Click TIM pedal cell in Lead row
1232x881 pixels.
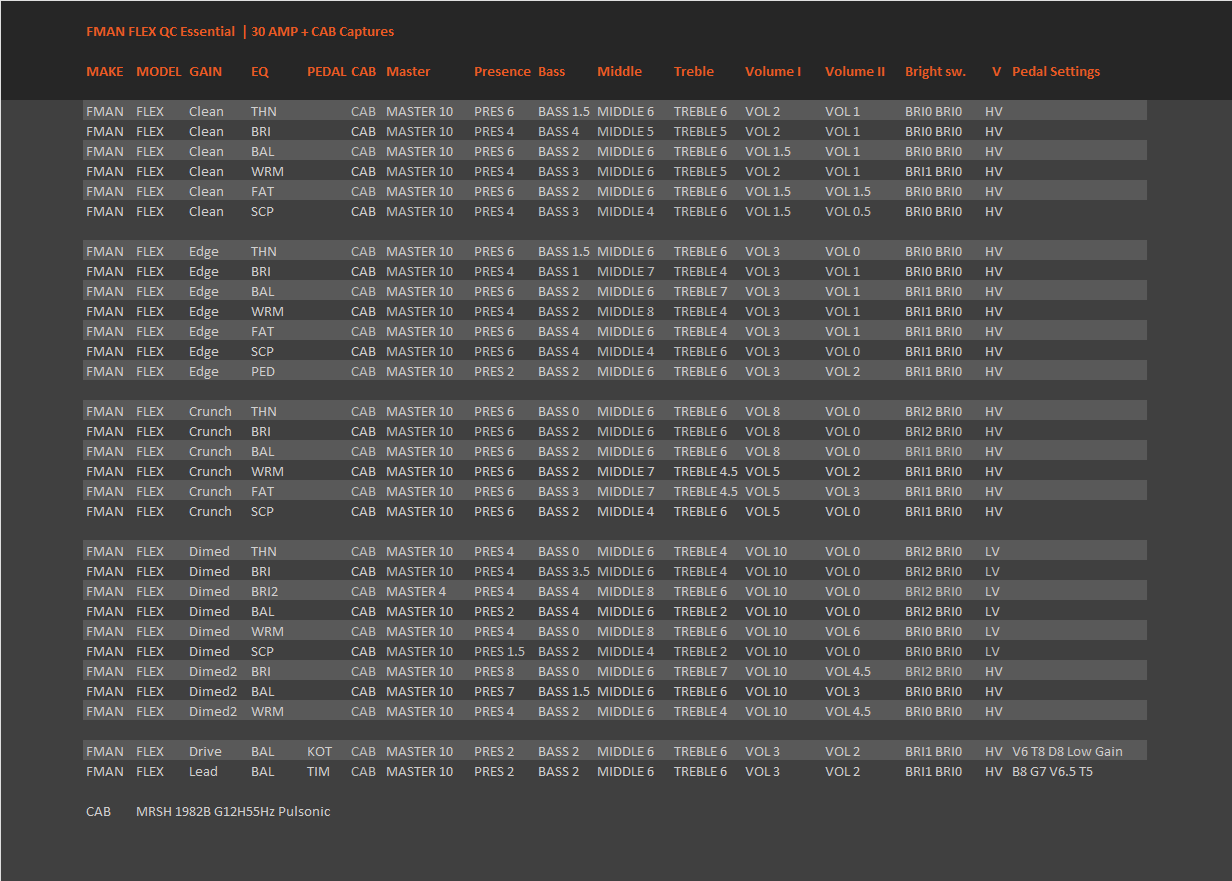point(317,772)
